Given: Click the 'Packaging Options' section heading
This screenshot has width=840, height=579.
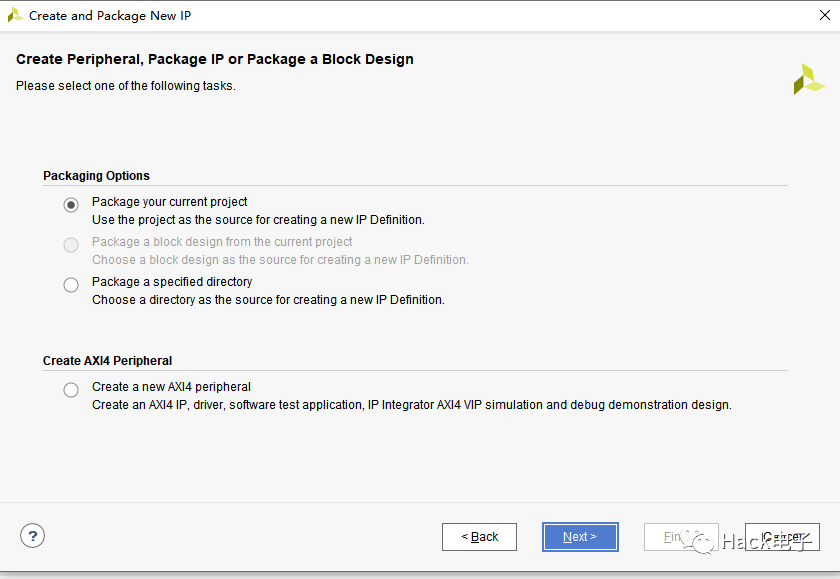Looking at the screenshot, I should [x=96, y=176].
